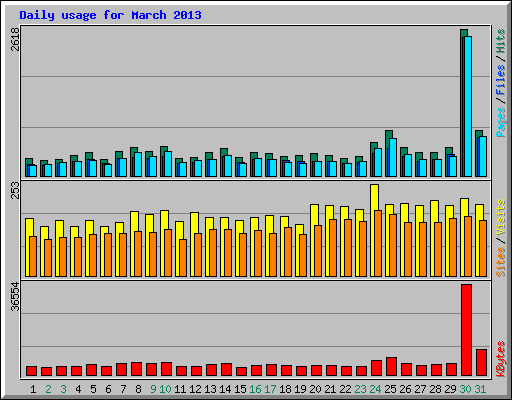The height and width of the screenshot is (400, 512).
Task: Click day 10 on the x-axis
Action: pos(165,389)
